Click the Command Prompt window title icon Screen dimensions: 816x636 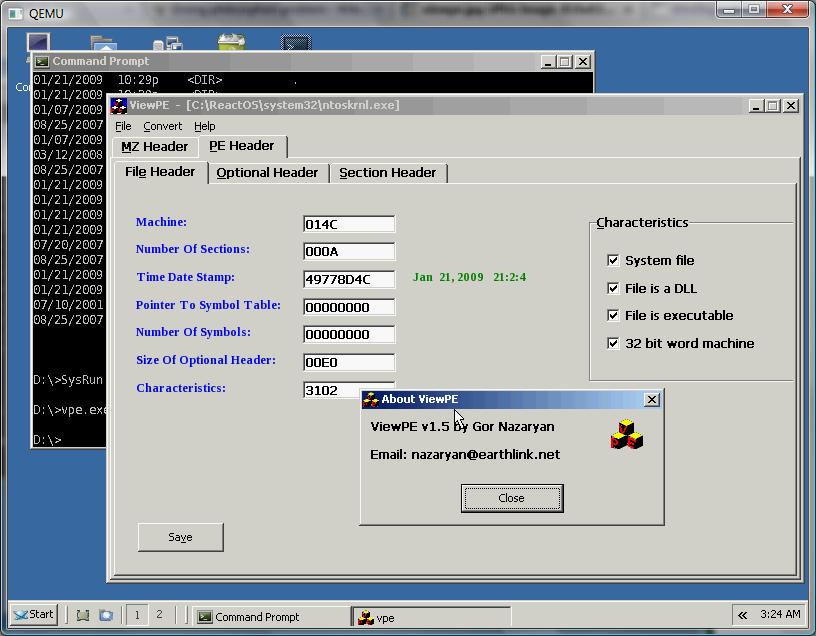coord(42,62)
